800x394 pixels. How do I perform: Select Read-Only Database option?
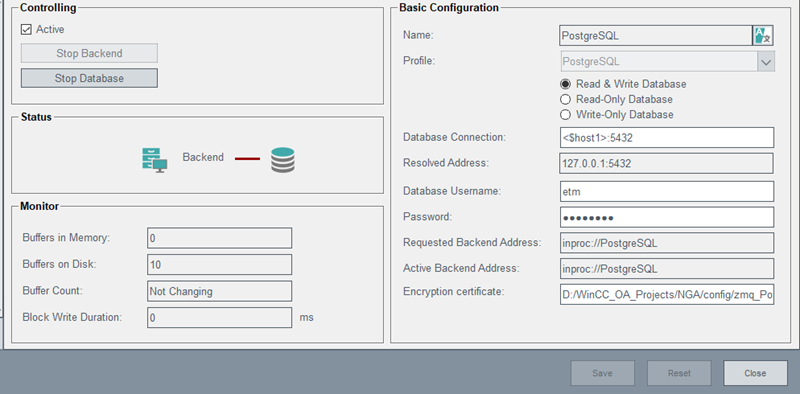[x=565, y=99]
